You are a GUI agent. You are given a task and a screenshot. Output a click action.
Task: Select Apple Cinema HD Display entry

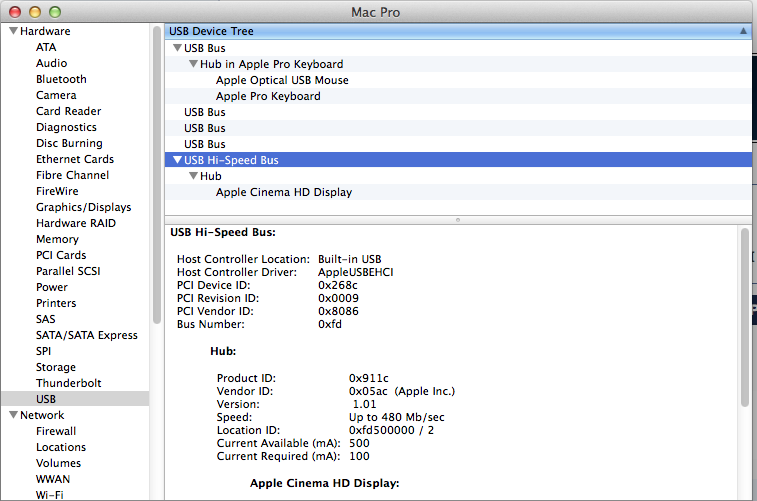(x=284, y=192)
